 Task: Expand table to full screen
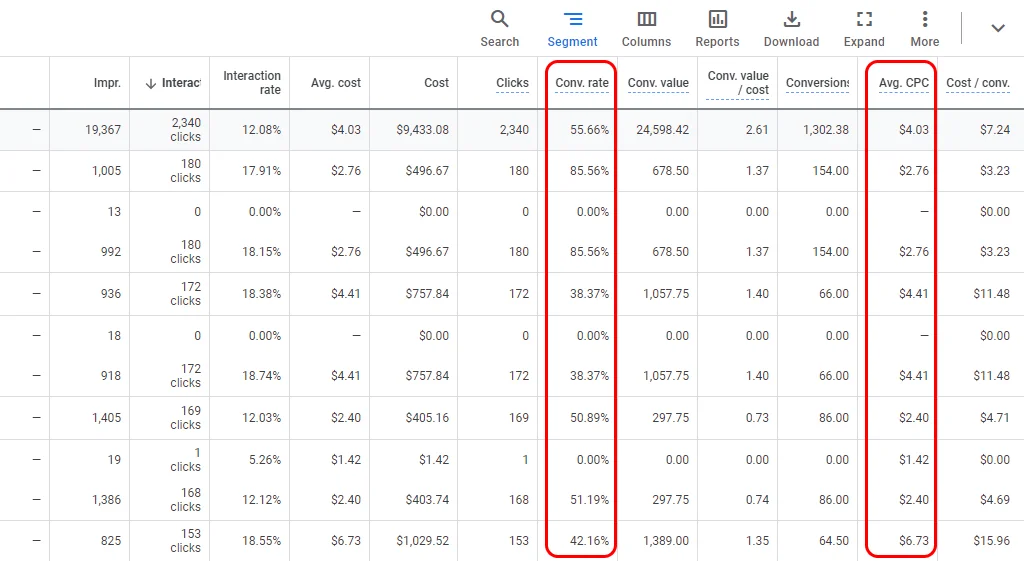click(x=864, y=20)
